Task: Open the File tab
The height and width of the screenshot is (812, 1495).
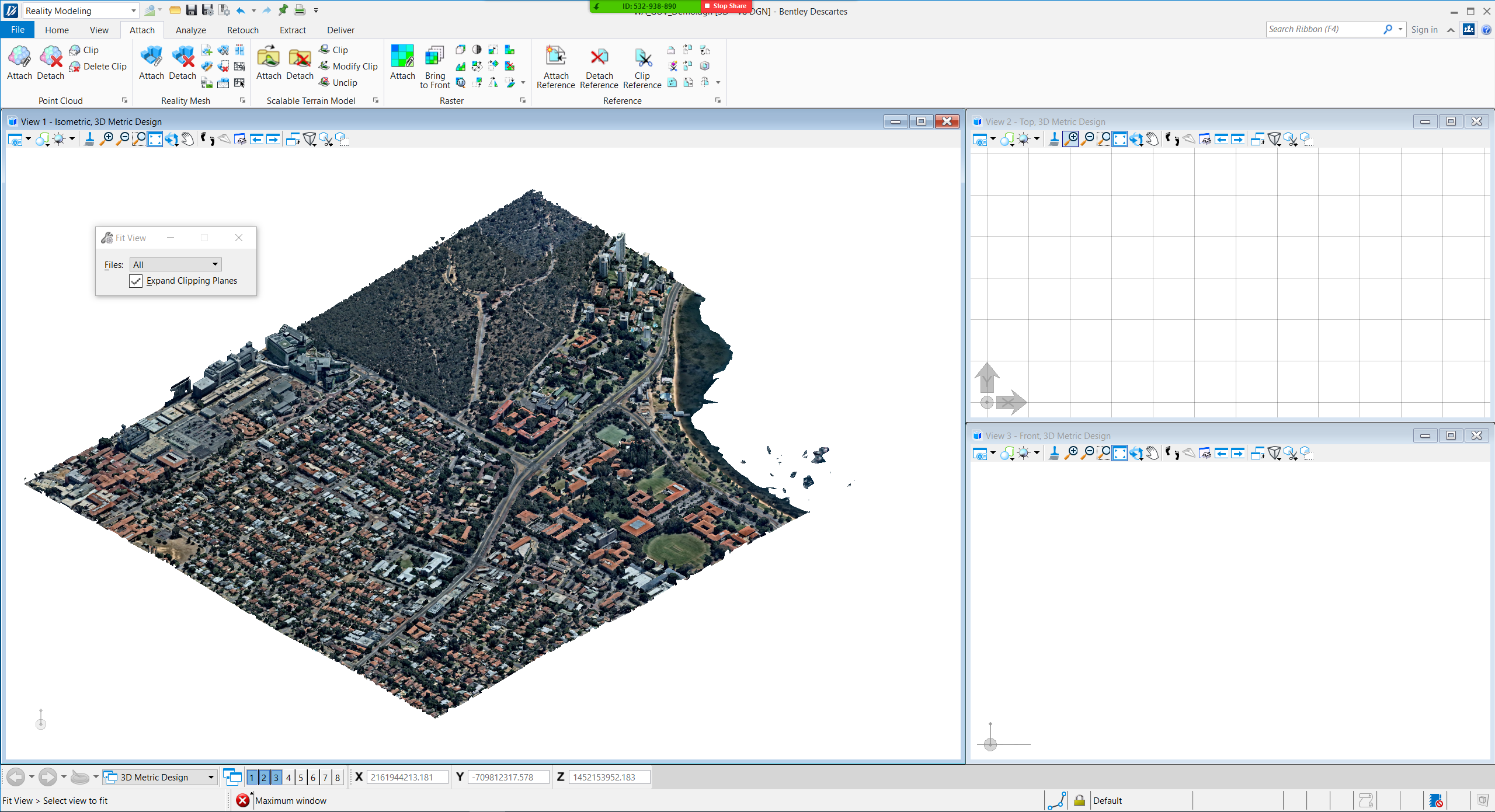Action: [x=18, y=30]
